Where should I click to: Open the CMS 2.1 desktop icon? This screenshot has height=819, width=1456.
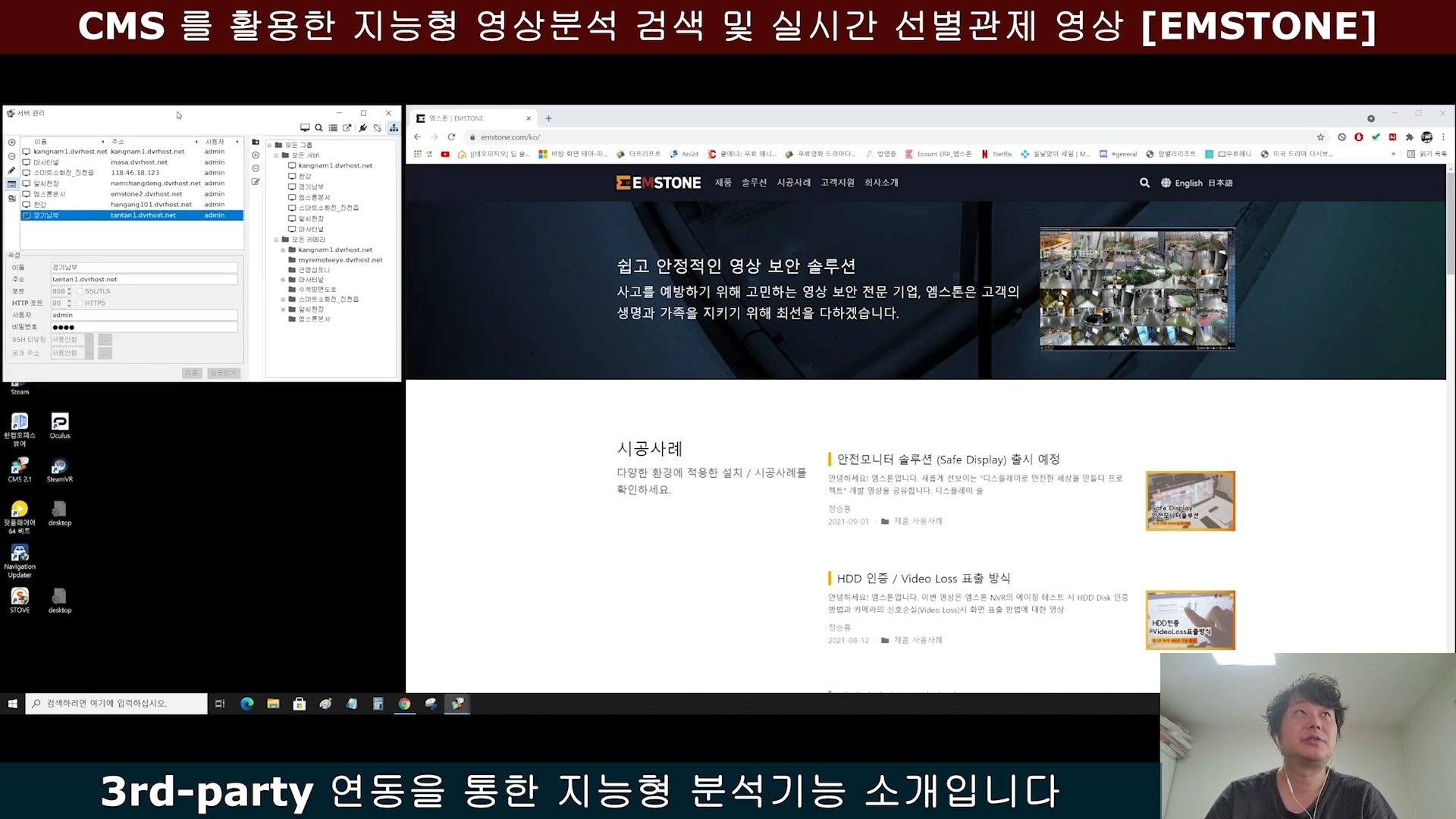point(20,469)
